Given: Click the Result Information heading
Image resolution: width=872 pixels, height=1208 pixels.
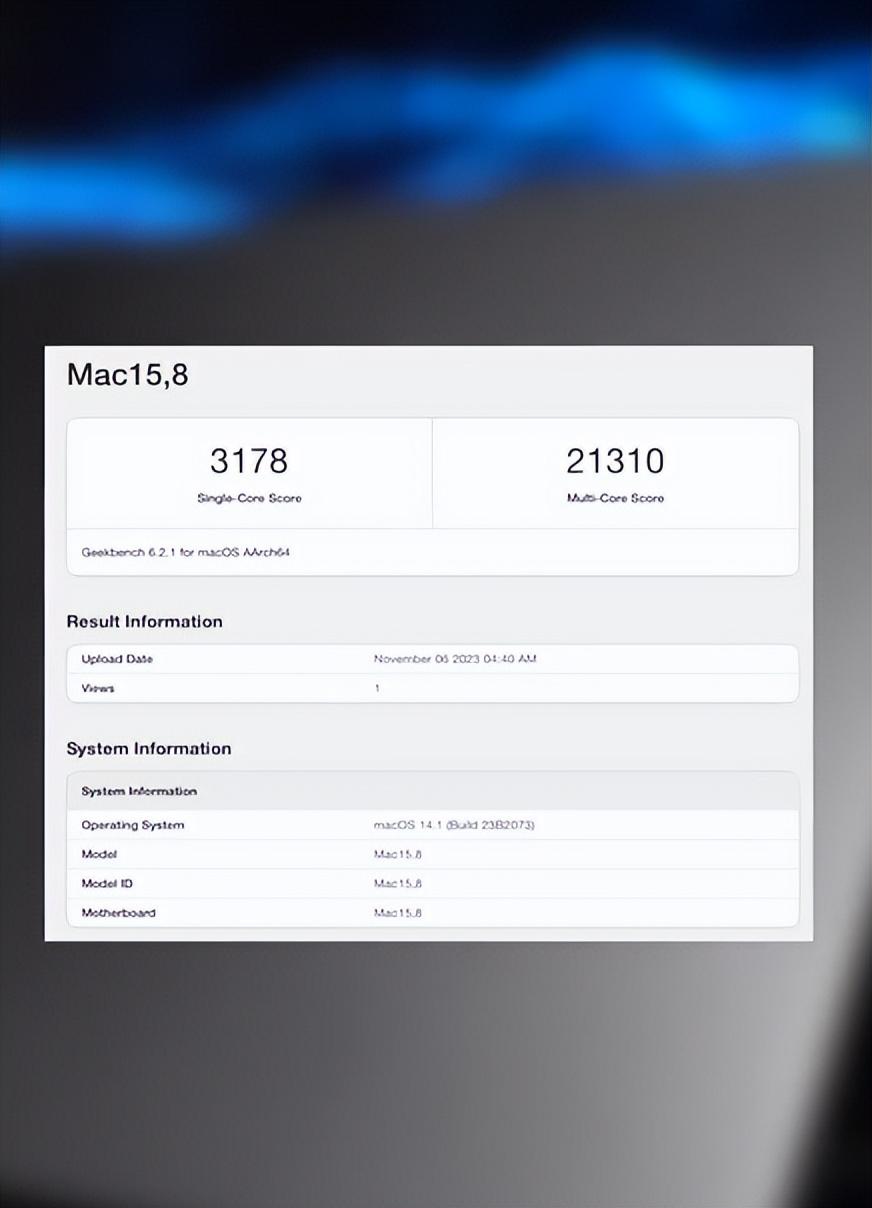Looking at the screenshot, I should [145, 622].
